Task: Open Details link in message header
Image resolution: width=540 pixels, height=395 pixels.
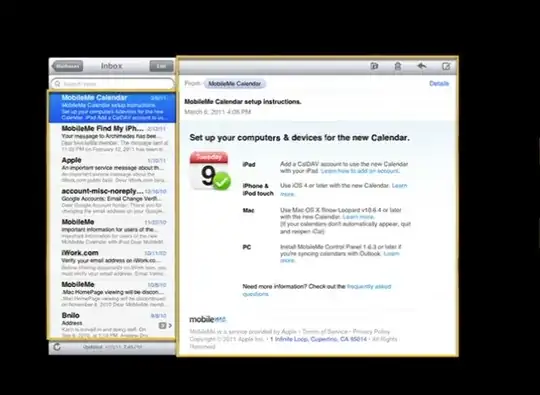Action: 439,83
